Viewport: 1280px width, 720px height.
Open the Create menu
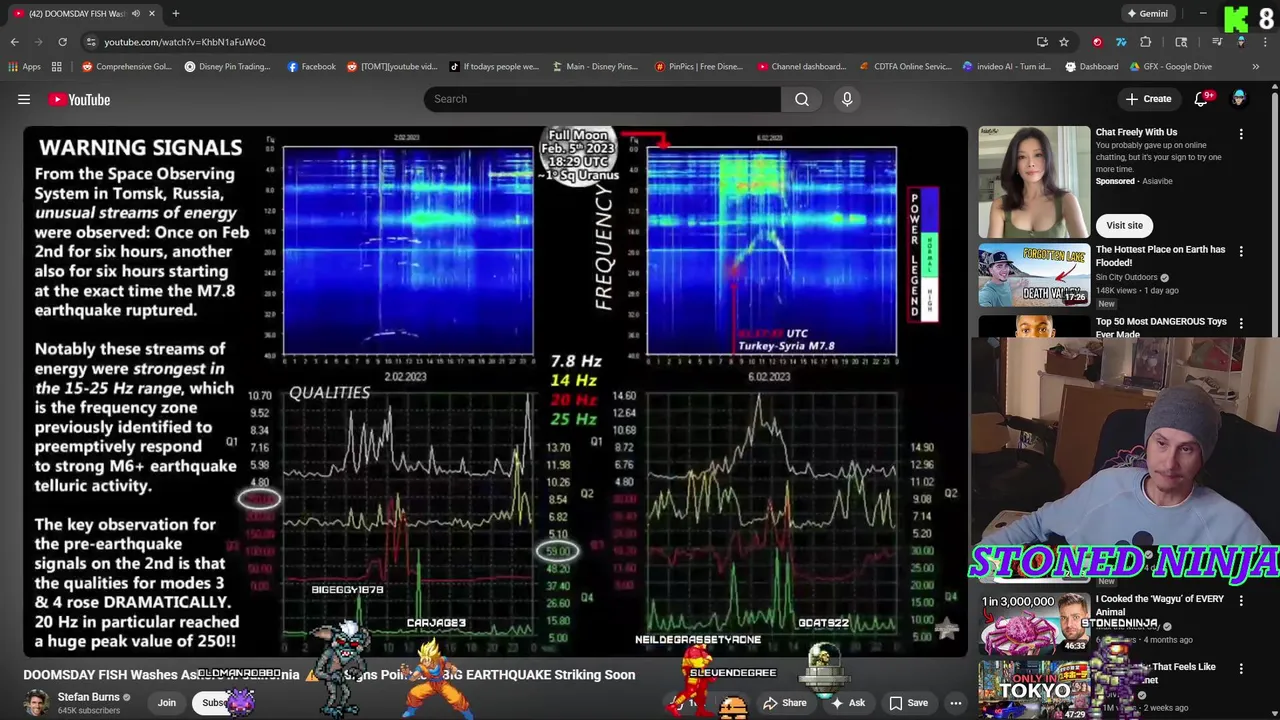click(x=1148, y=99)
